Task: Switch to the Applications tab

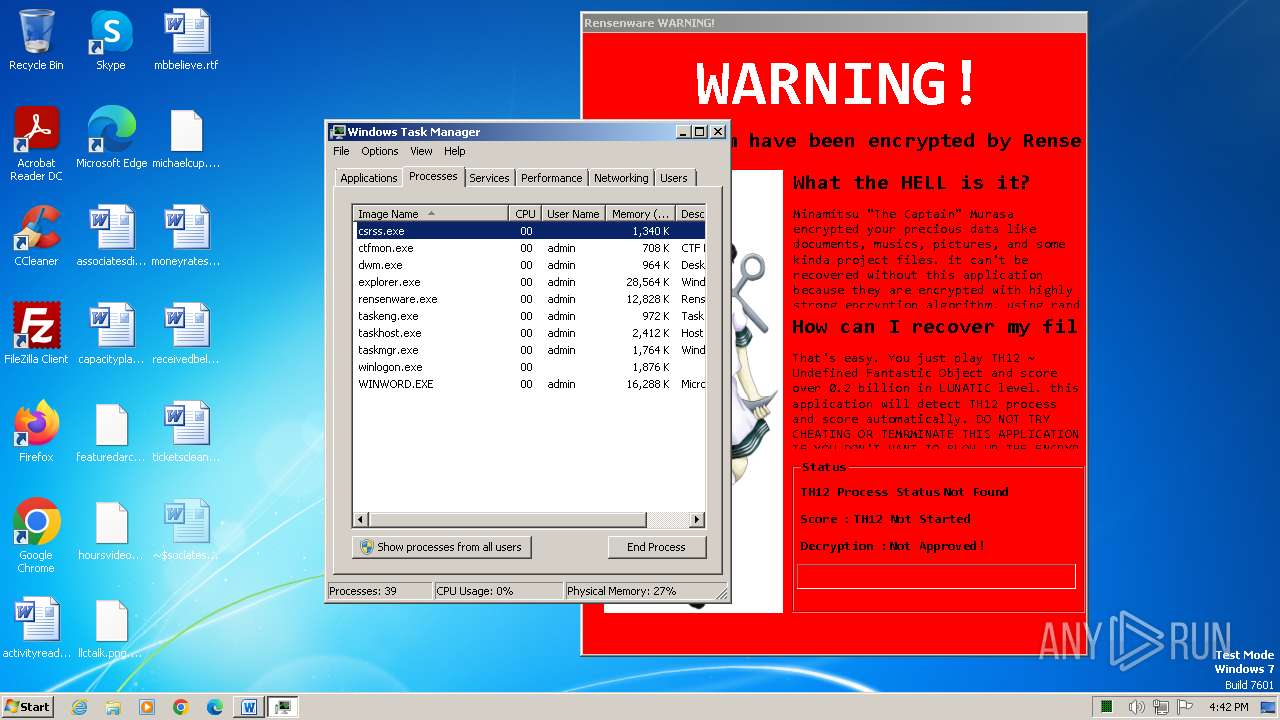Action: click(368, 178)
